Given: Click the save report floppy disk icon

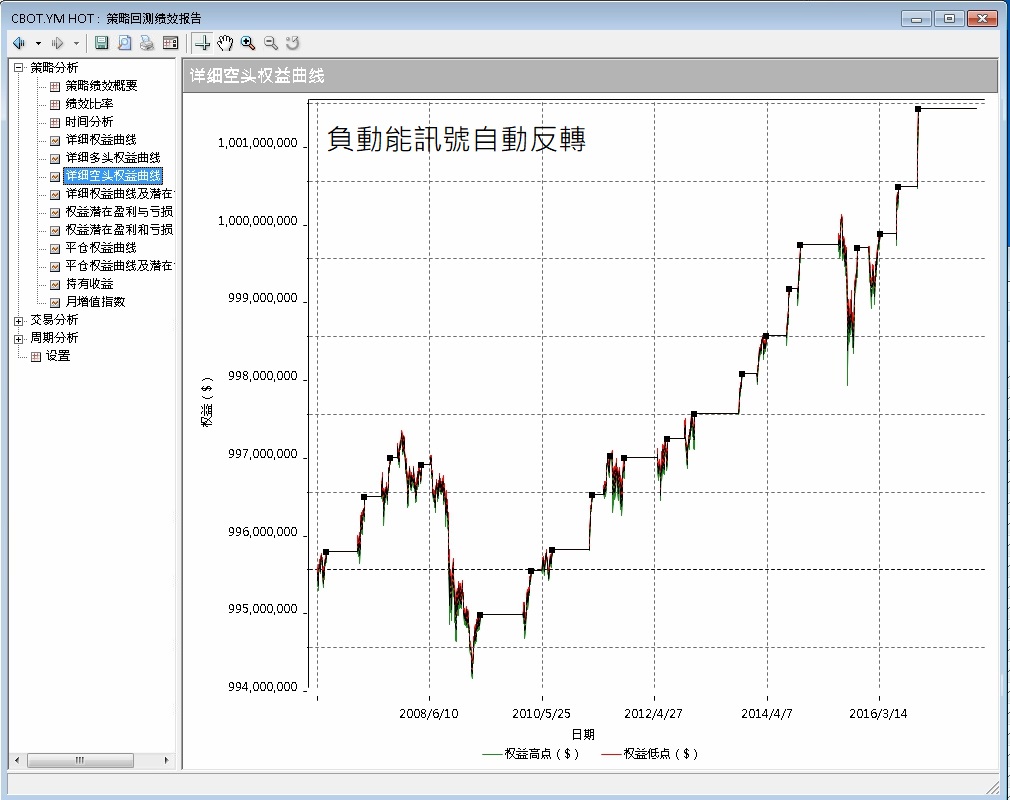Looking at the screenshot, I should [x=101, y=43].
